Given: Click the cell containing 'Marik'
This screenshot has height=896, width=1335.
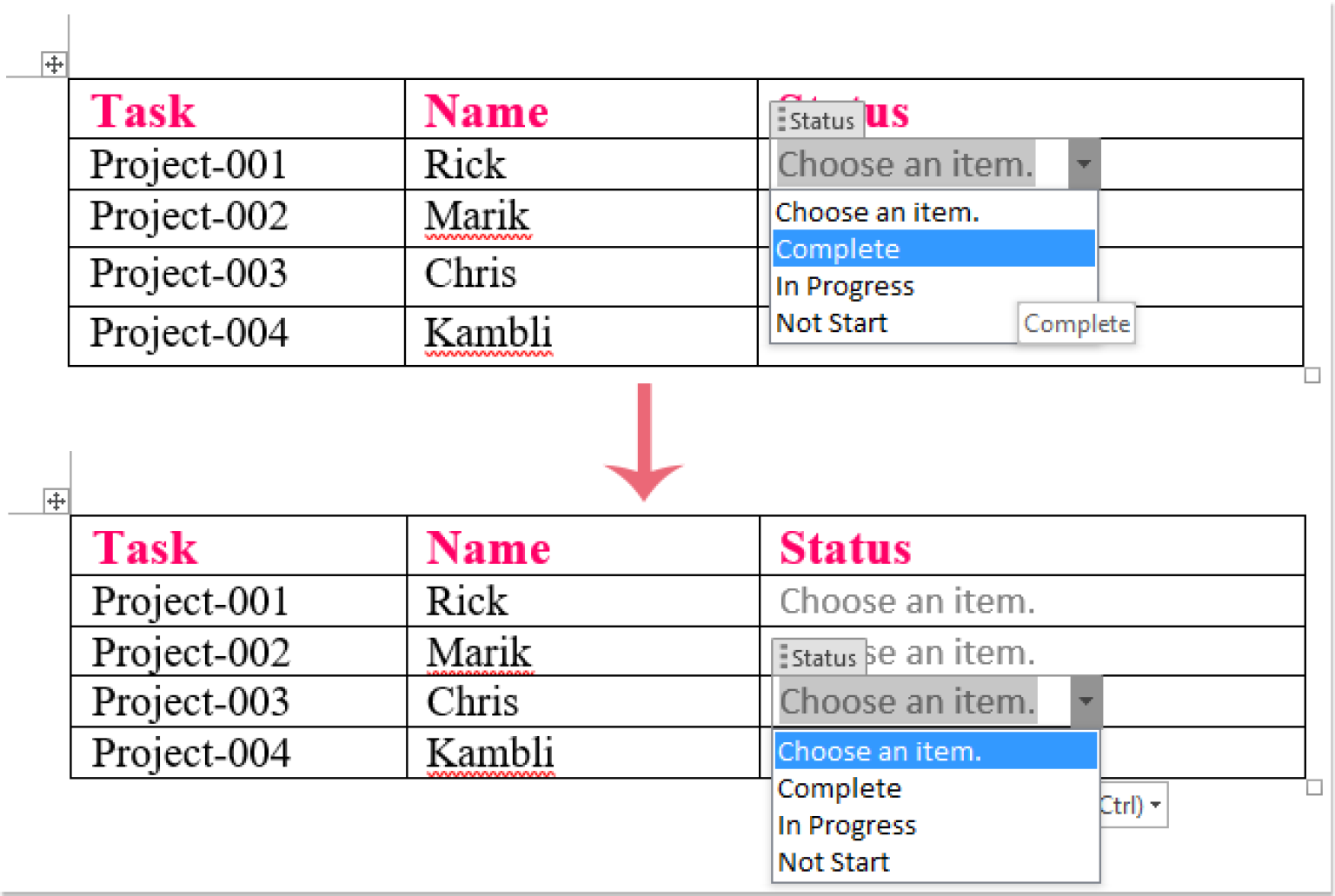Looking at the screenshot, I should pos(476,216).
